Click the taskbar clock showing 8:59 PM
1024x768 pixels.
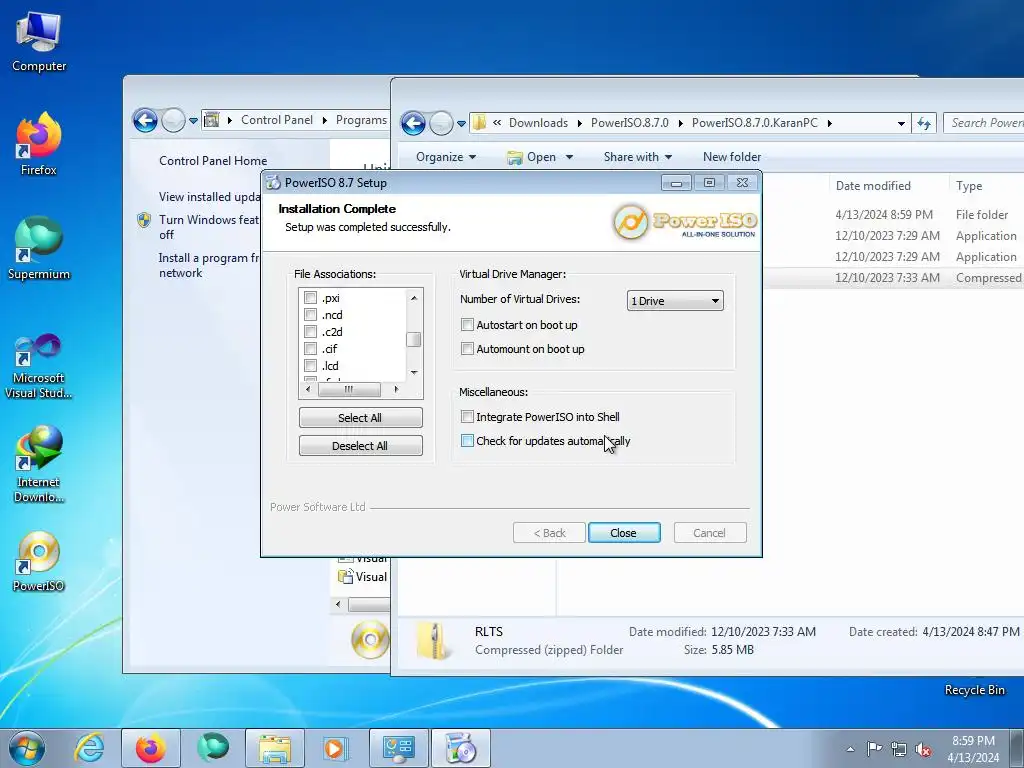973,748
